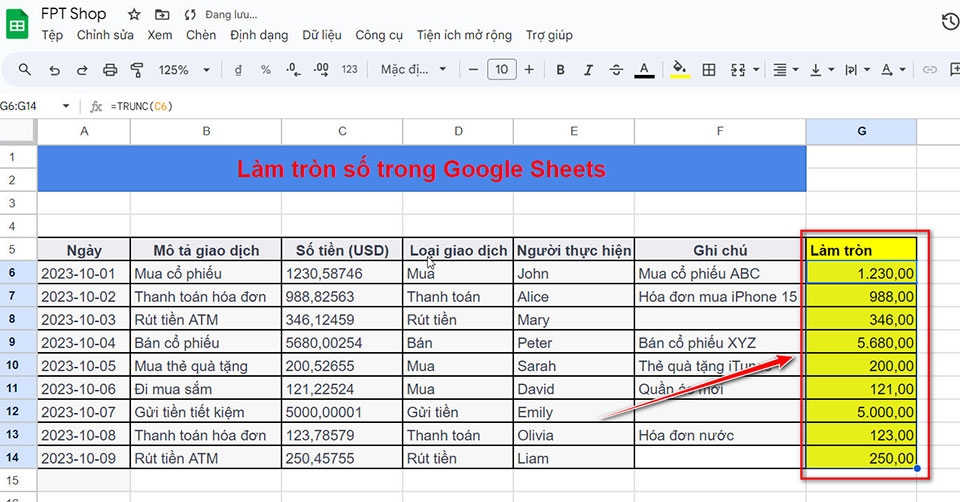This screenshot has width=960, height=502.
Task: Click the Google Sheets logo icon
Action: pyautogui.click(x=17, y=24)
